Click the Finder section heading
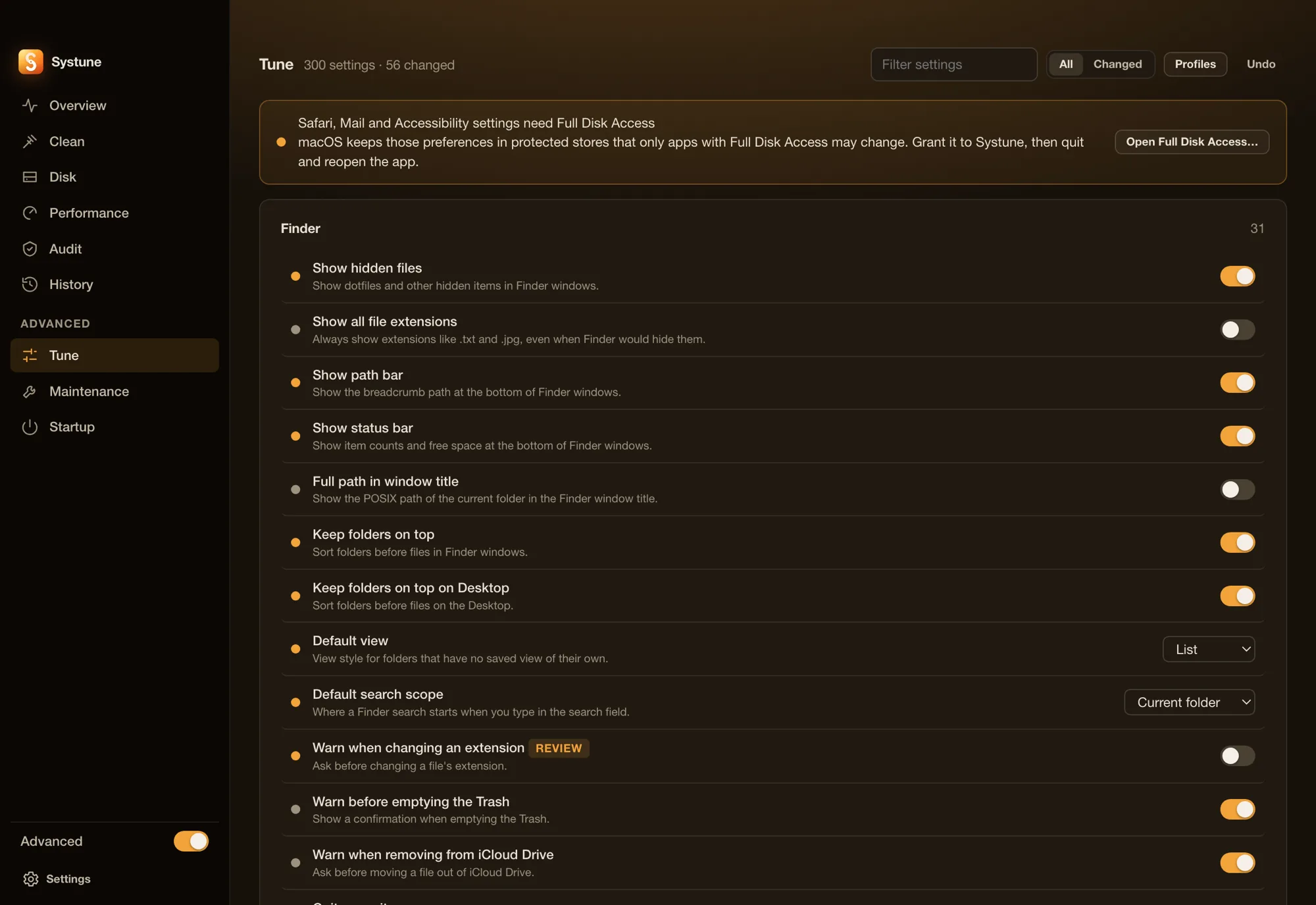This screenshot has height=905, width=1316. tap(301, 228)
